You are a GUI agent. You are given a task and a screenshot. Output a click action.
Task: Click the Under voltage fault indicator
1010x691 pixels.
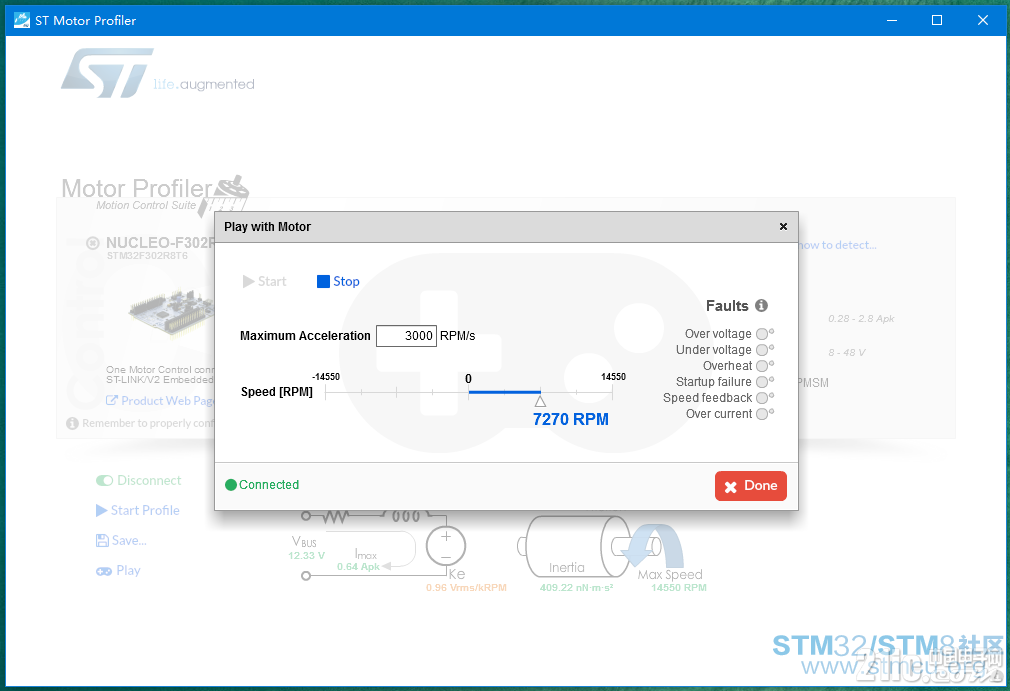coord(763,350)
